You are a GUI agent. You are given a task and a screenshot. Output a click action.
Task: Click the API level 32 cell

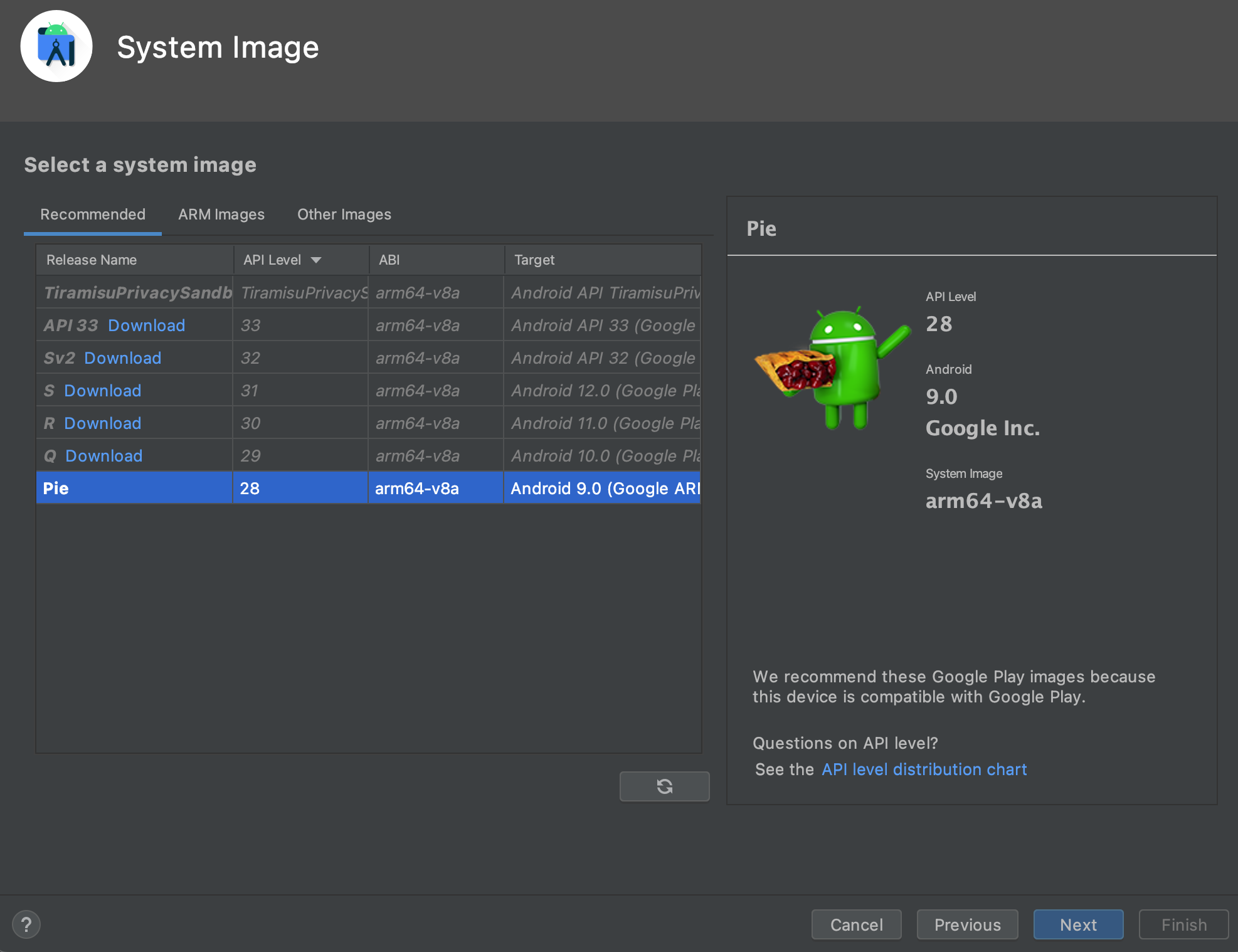click(300, 358)
